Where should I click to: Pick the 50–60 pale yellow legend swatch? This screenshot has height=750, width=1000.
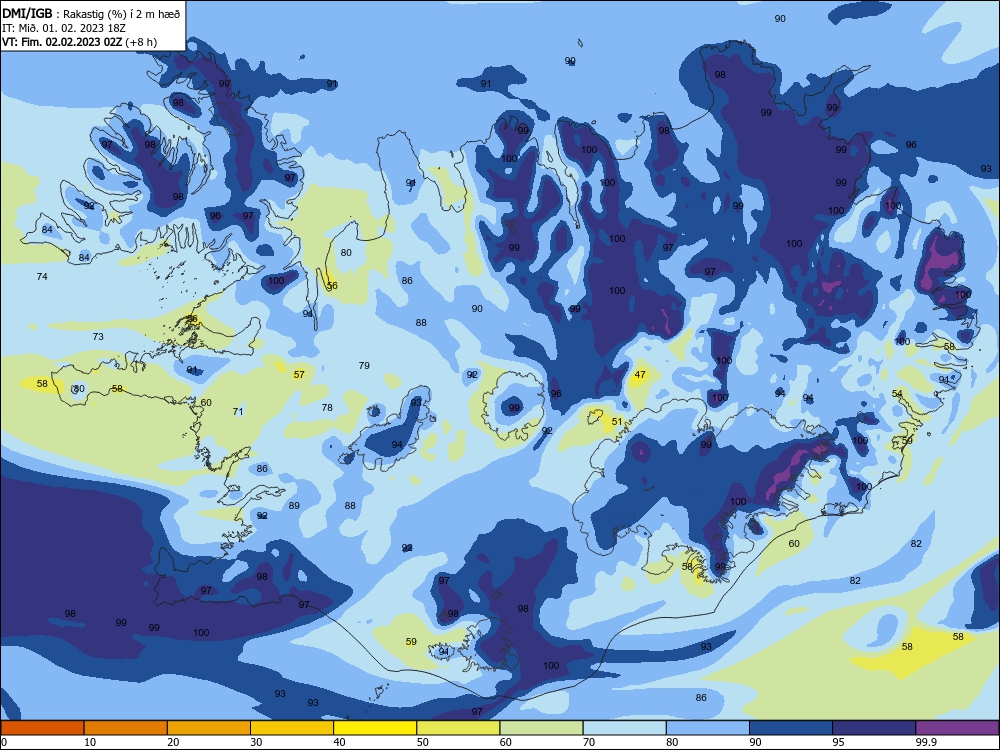click(458, 728)
